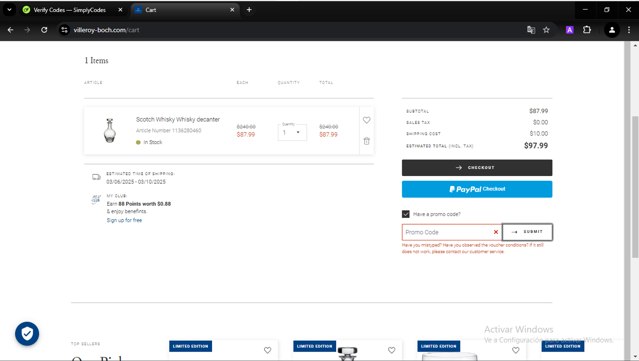Uncheck the Have a promo code checkbox
The image size is (639, 361).
point(405,214)
